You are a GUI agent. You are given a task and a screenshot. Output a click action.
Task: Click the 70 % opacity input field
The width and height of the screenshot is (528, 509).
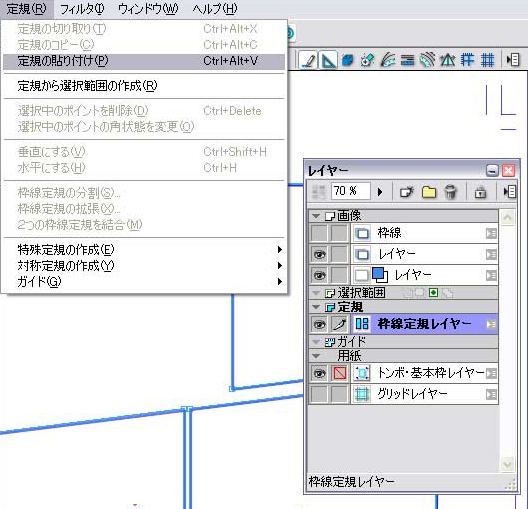(351, 191)
